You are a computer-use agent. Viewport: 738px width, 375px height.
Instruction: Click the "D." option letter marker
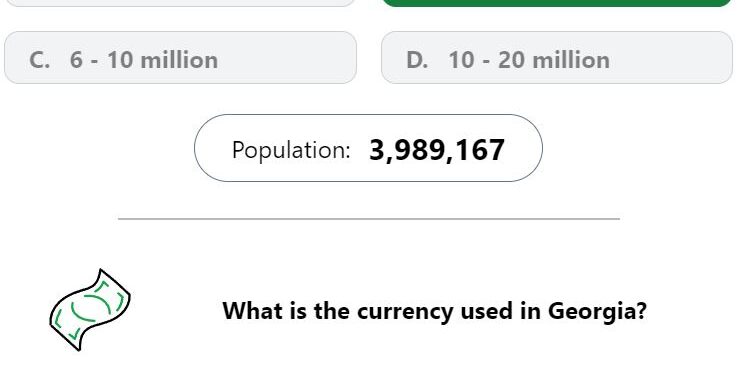(x=417, y=60)
